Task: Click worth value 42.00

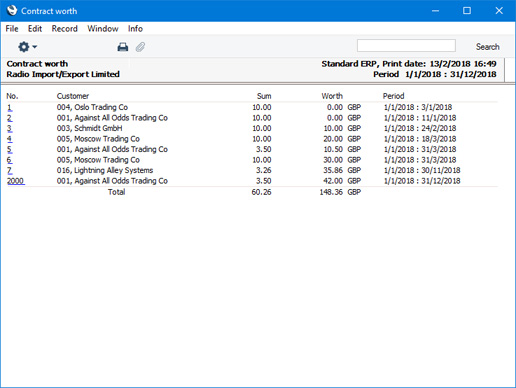Action: [x=333, y=181]
